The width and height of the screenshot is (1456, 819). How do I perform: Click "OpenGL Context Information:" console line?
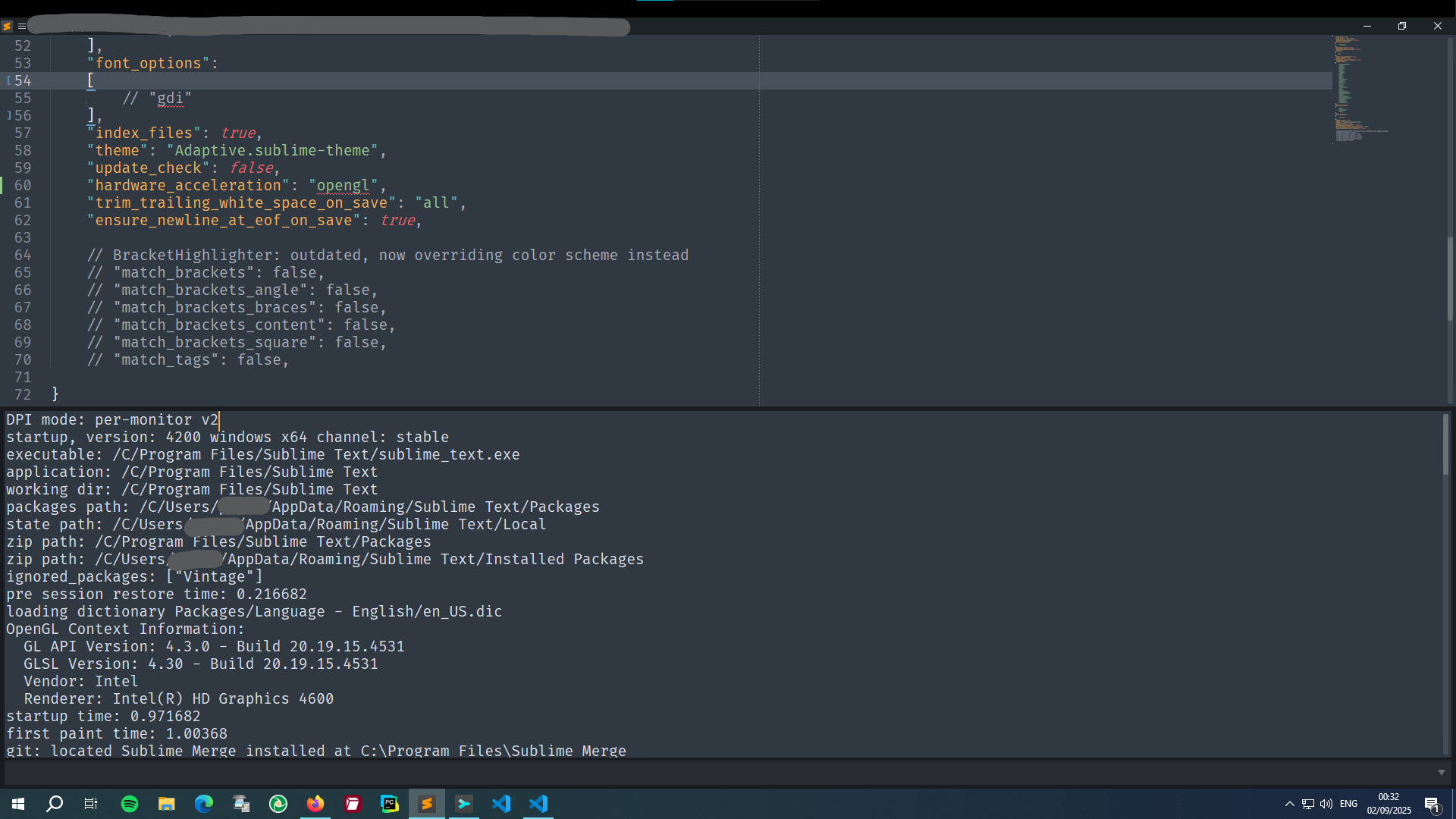coord(125,629)
